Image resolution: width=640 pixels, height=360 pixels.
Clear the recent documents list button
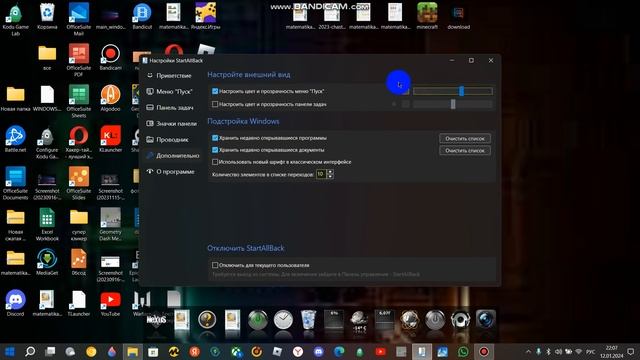coord(465,151)
